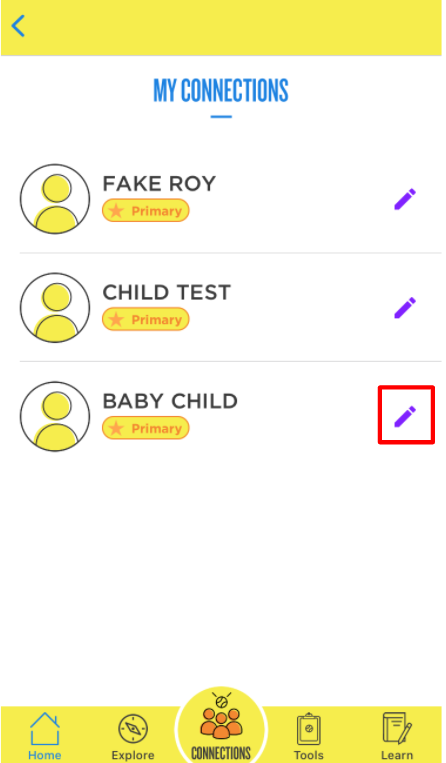Edit the FAKE ROY connection

click(405, 199)
